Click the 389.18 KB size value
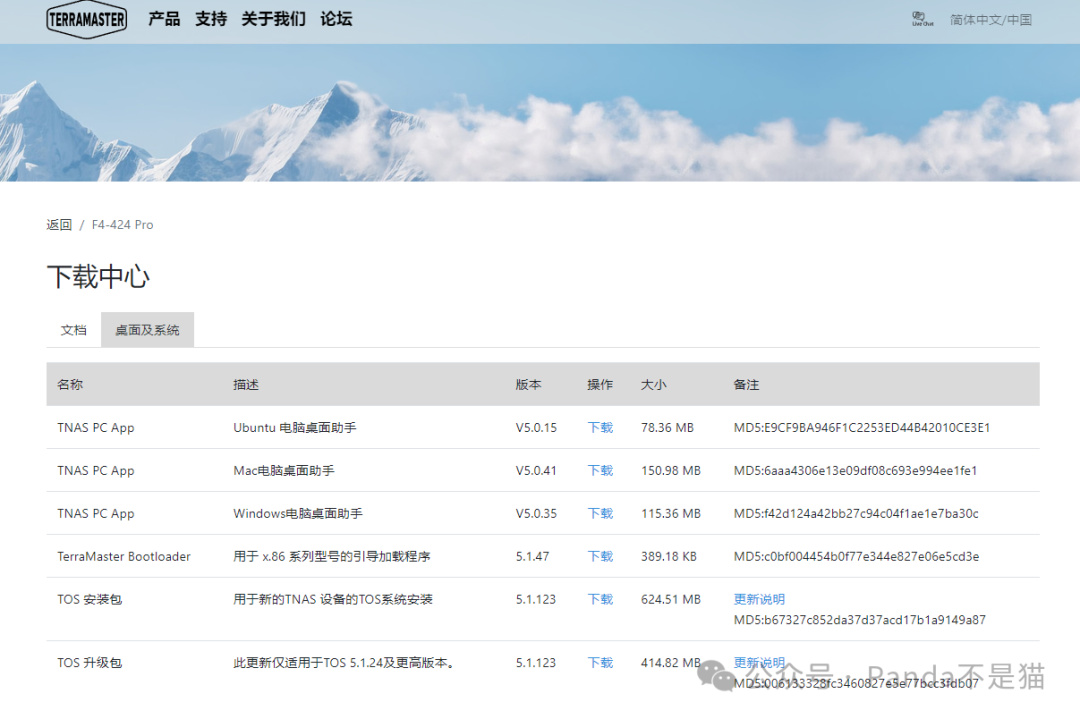1080x719 pixels. (x=669, y=556)
